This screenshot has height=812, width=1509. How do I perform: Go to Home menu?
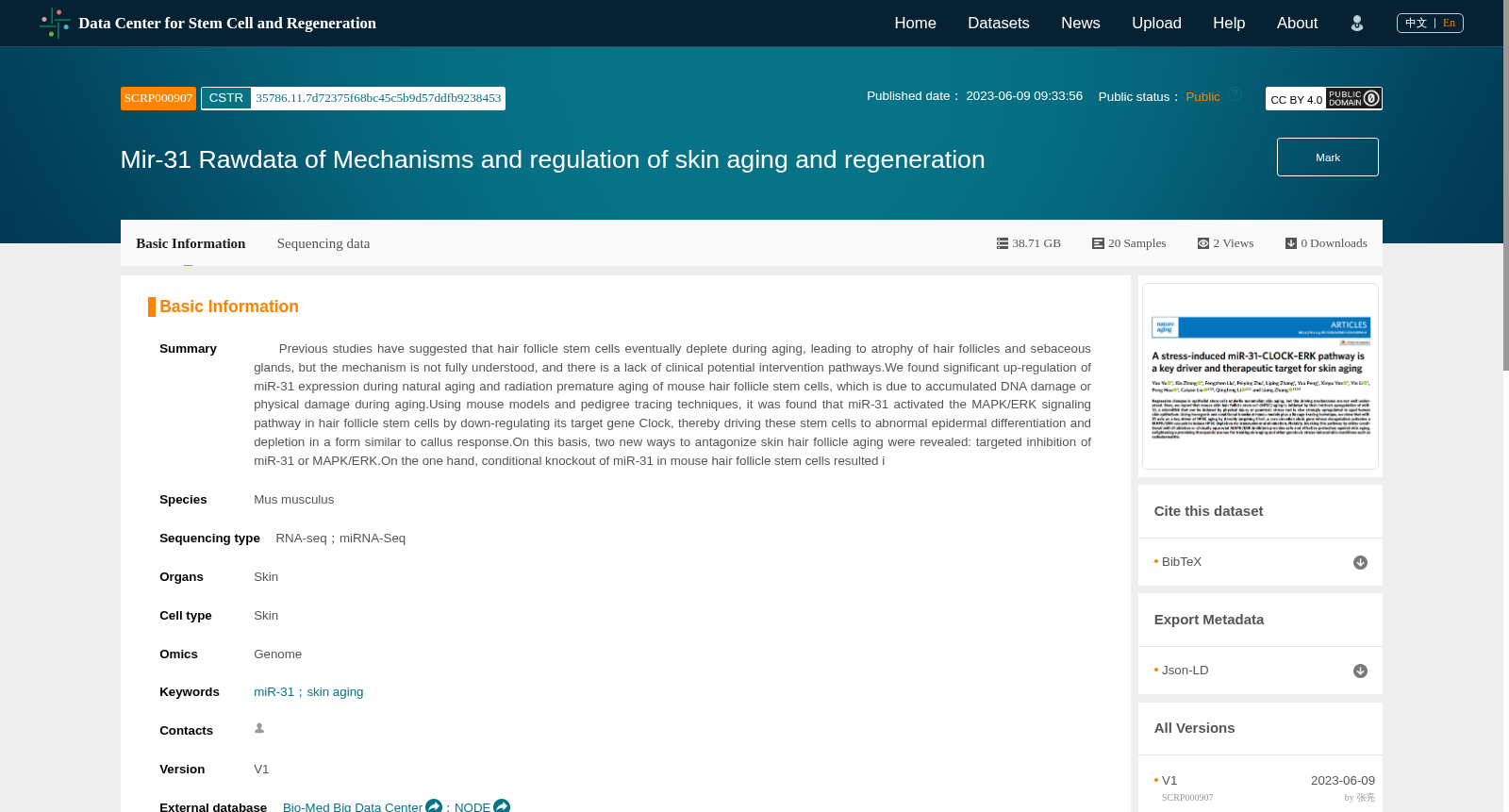915,23
